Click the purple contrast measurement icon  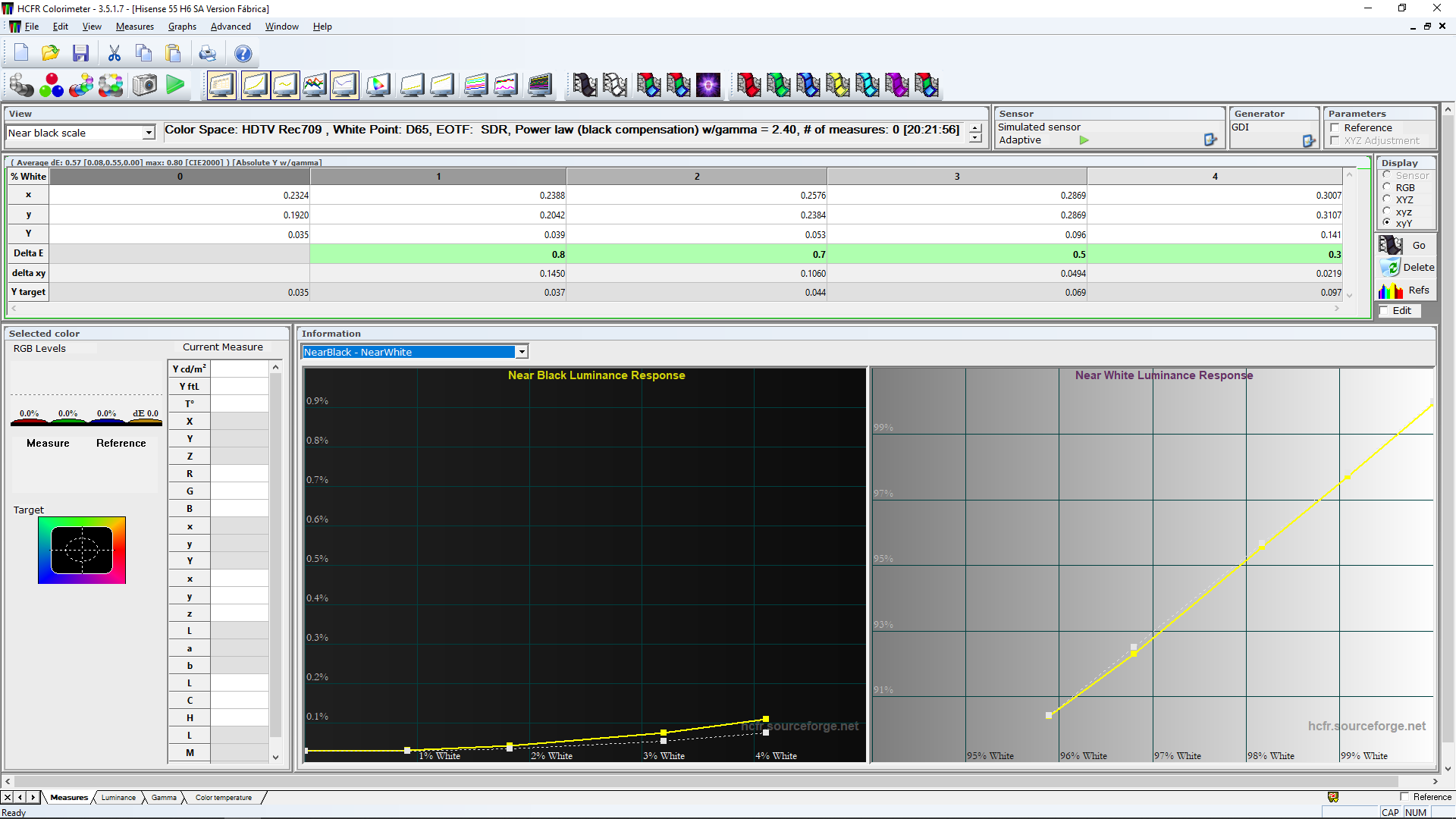point(708,85)
